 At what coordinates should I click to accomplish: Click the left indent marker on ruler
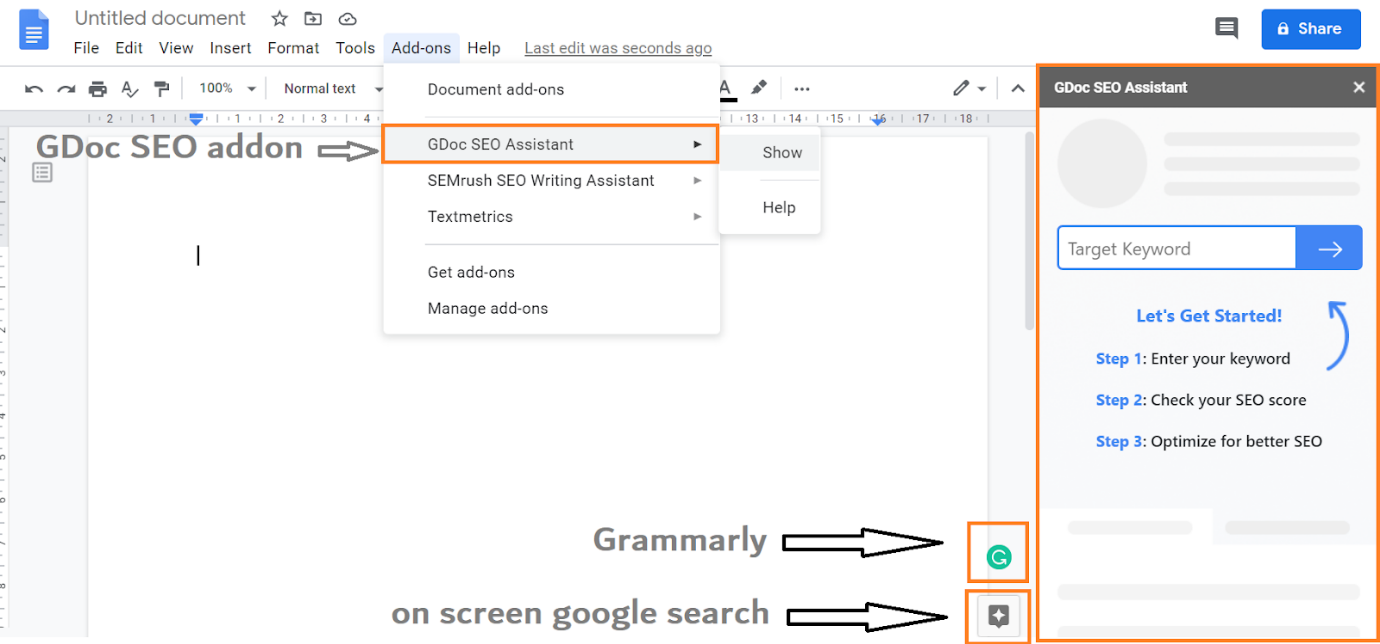[197, 118]
